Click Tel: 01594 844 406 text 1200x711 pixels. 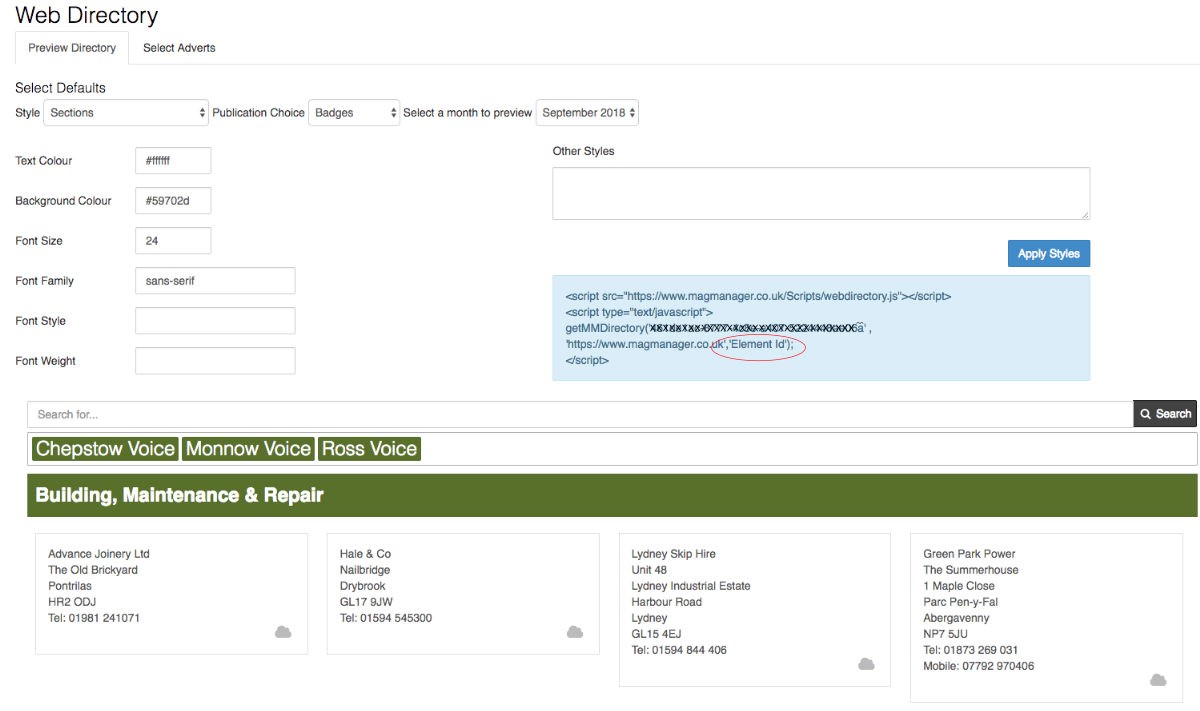pyautogui.click(x=679, y=650)
